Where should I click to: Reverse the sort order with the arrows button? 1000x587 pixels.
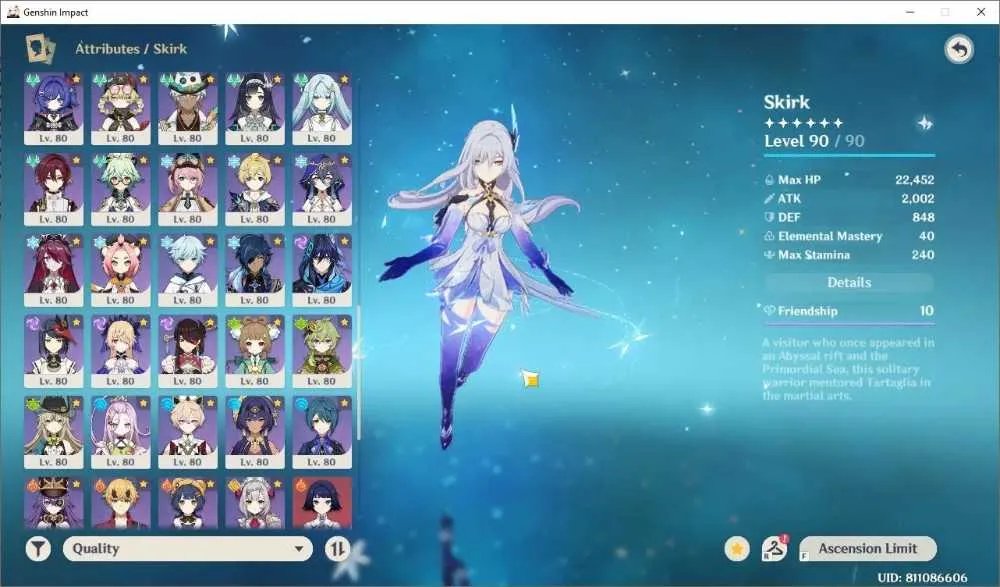(337, 548)
